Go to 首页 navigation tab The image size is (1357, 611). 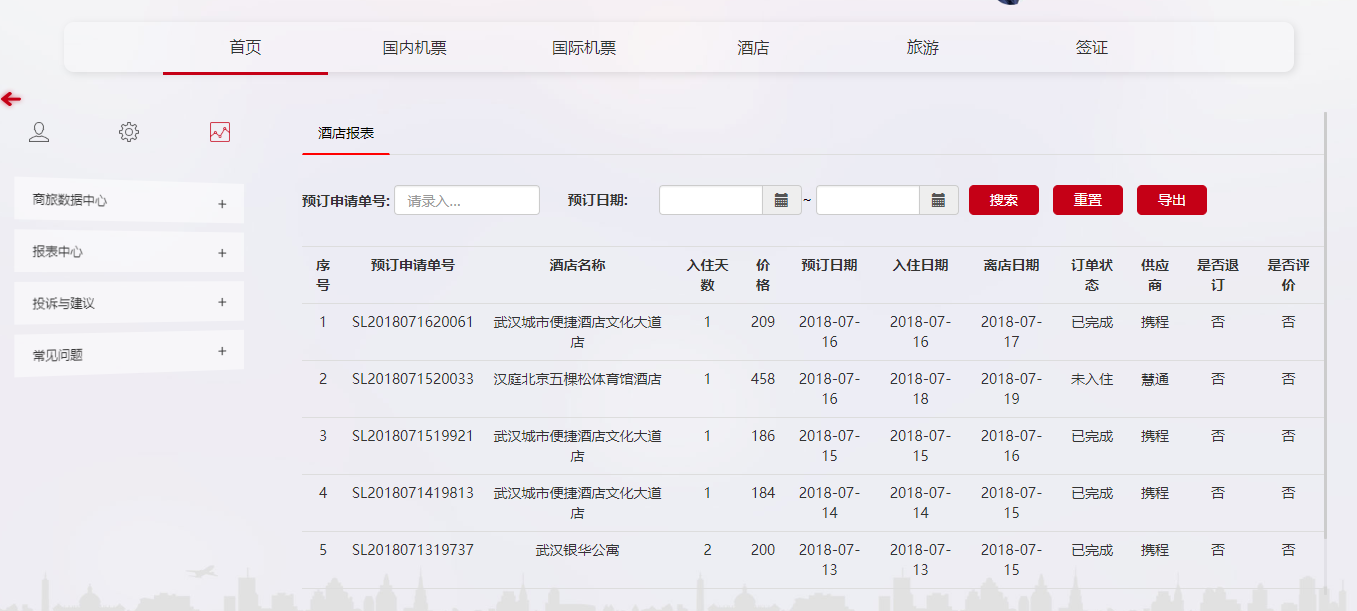[x=245, y=47]
